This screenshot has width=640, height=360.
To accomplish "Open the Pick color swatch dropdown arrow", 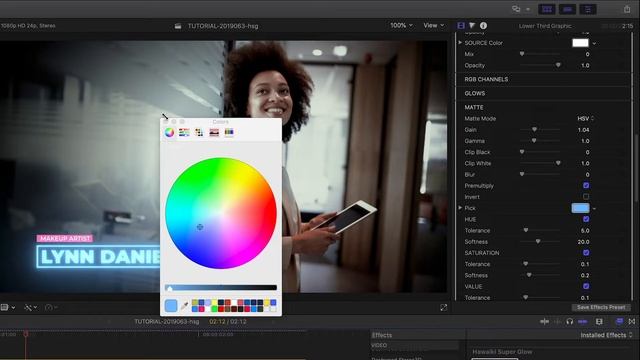I will (x=594, y=209).
